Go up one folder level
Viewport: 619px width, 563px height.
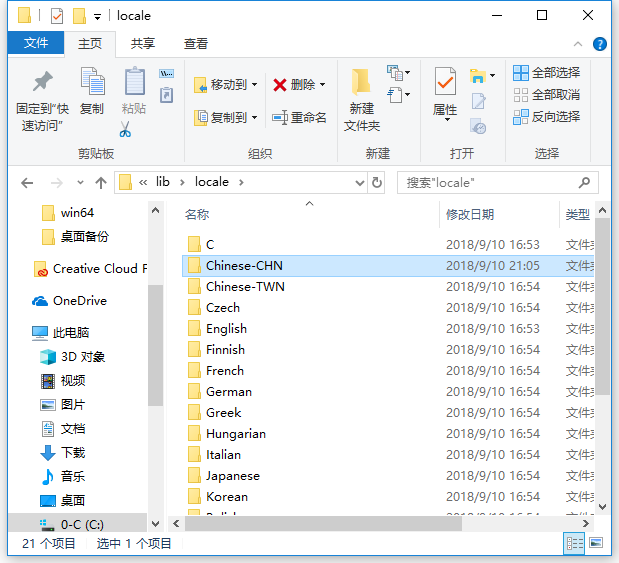point(101,183)
